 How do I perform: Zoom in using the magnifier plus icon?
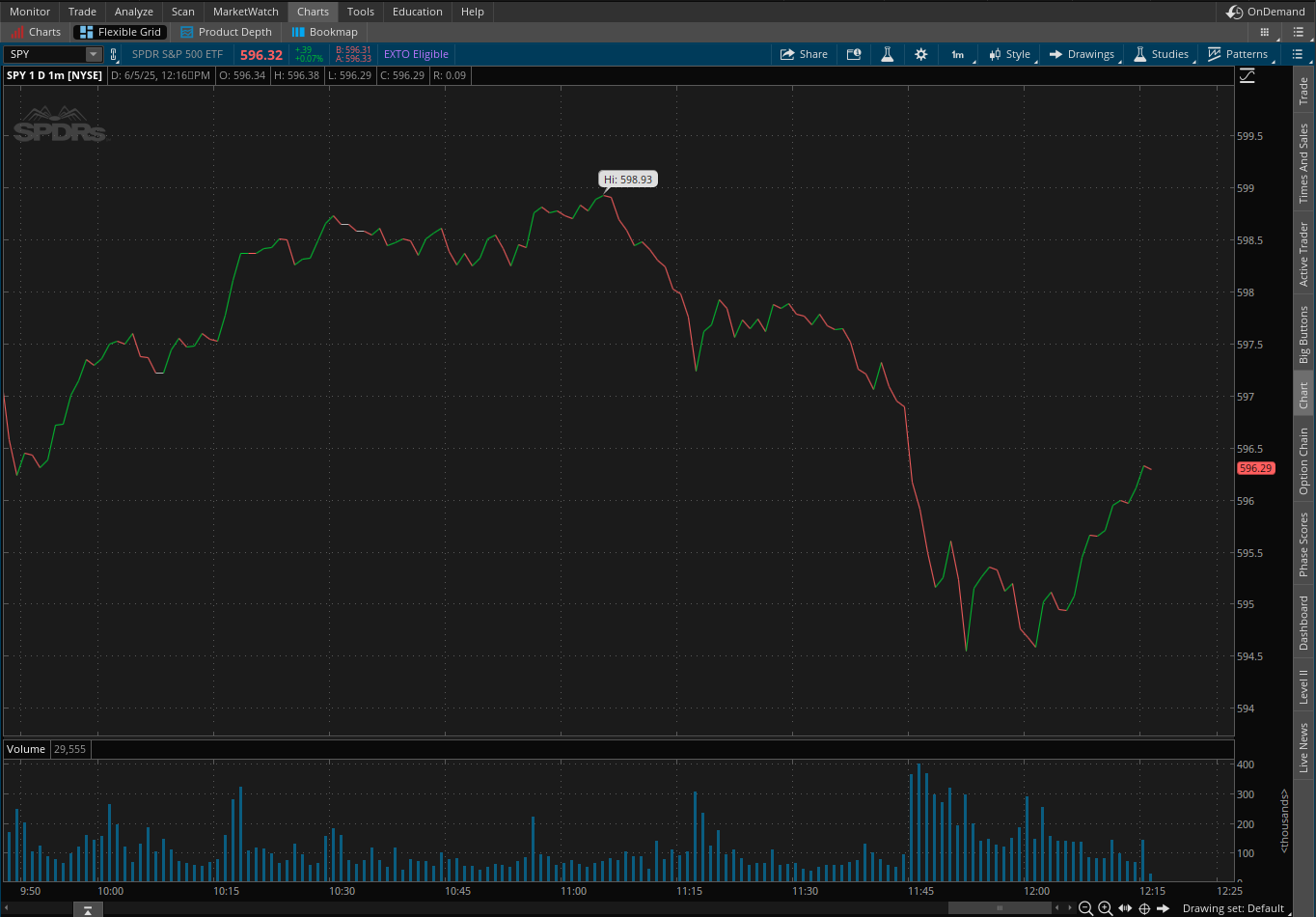1106,908
